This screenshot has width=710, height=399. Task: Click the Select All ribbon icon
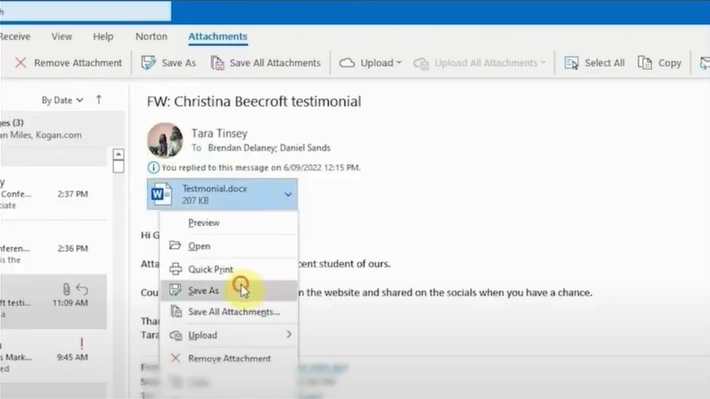click(571, 63)
